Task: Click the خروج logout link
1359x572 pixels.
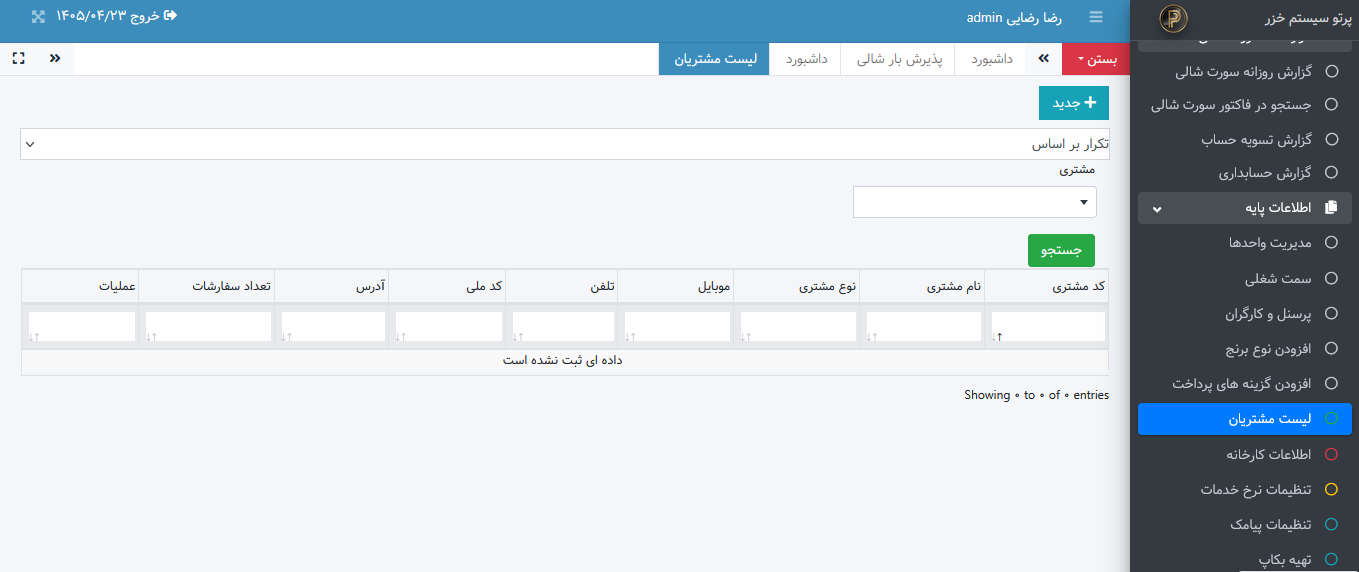Action: click(154, 16)
